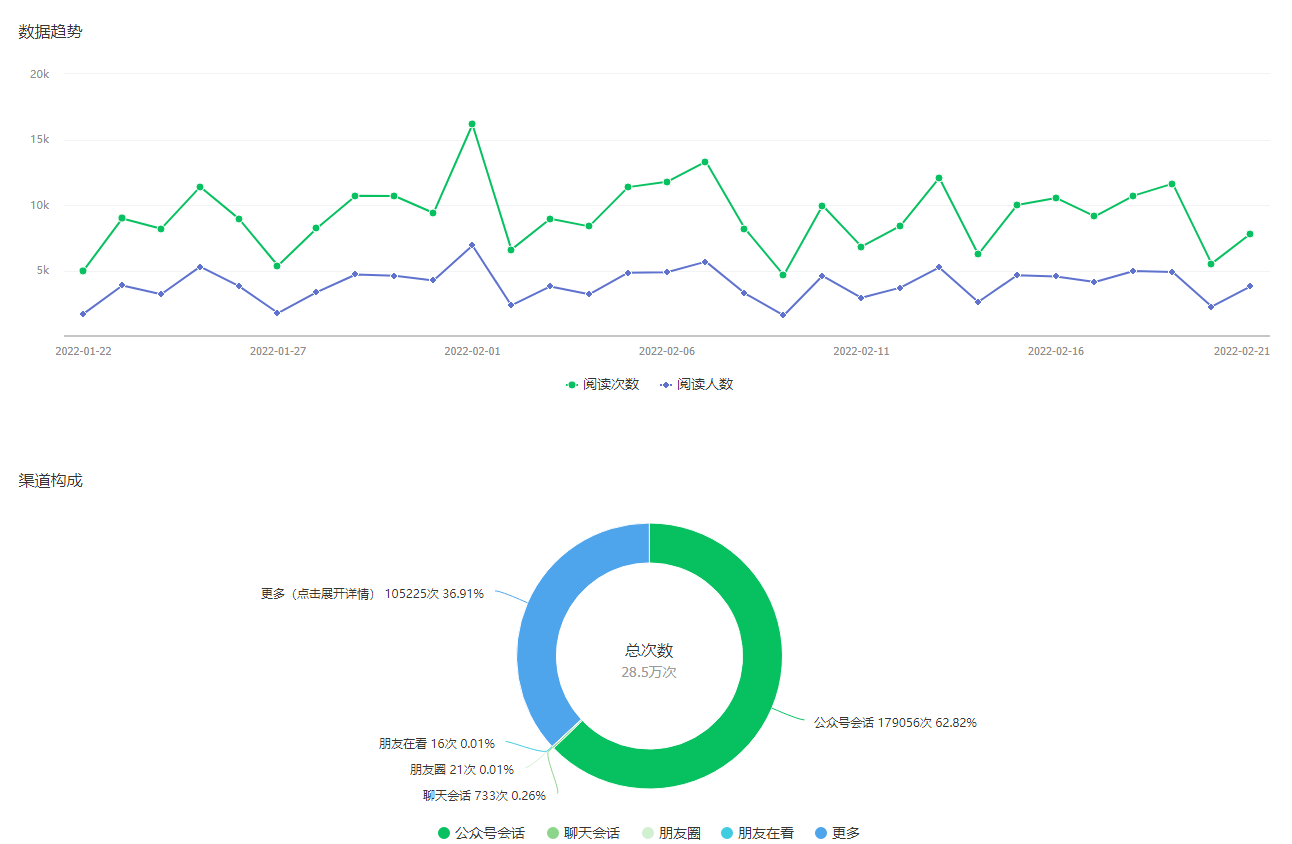
Task: Toggle the 聊天会话 legend item
Action: click(x=583, y=833)
